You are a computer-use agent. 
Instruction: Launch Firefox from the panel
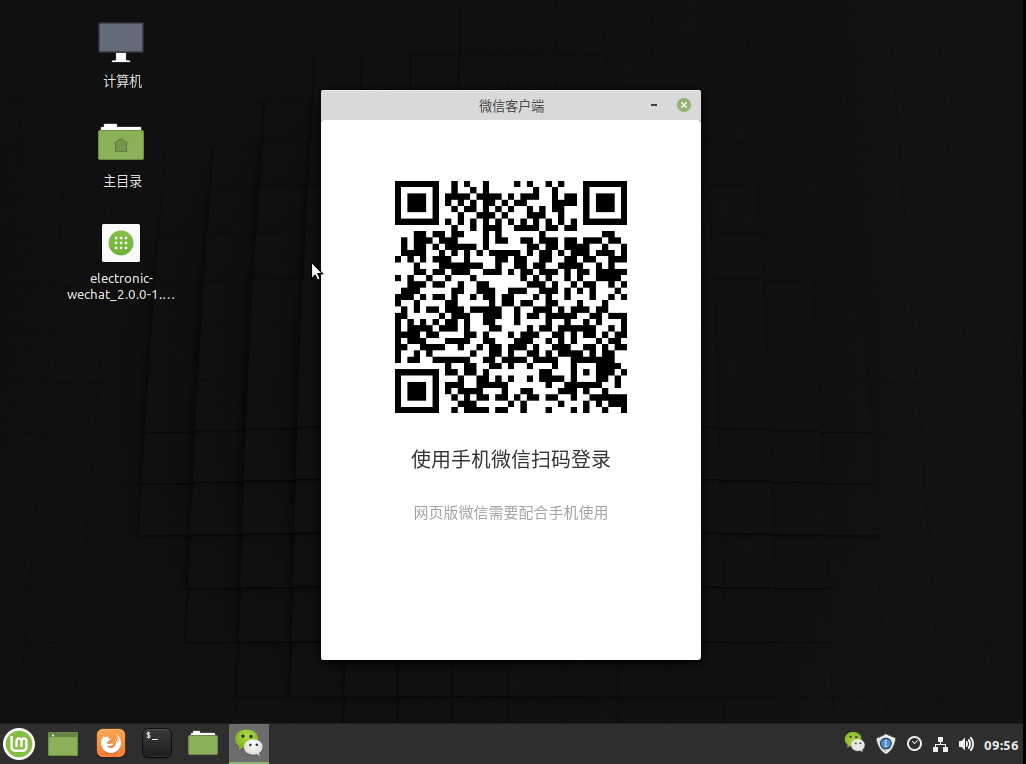pos(111,743)
